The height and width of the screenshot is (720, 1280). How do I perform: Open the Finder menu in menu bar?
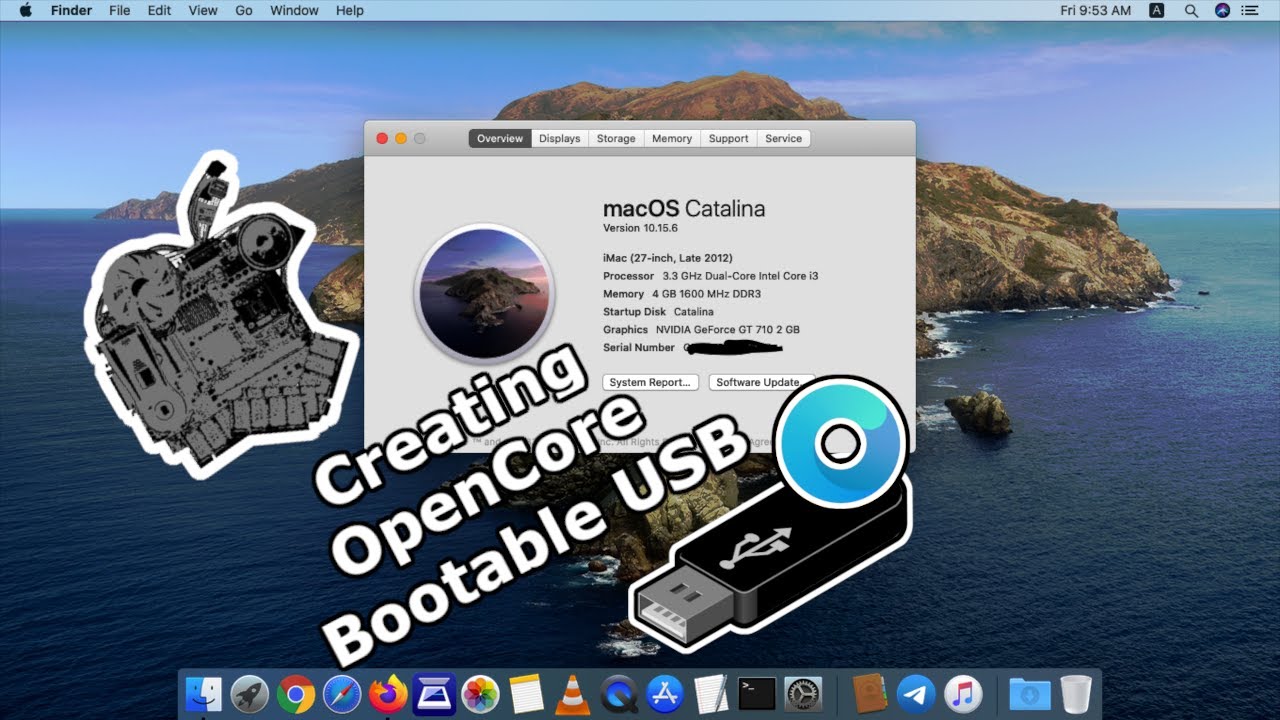[71, 10]
